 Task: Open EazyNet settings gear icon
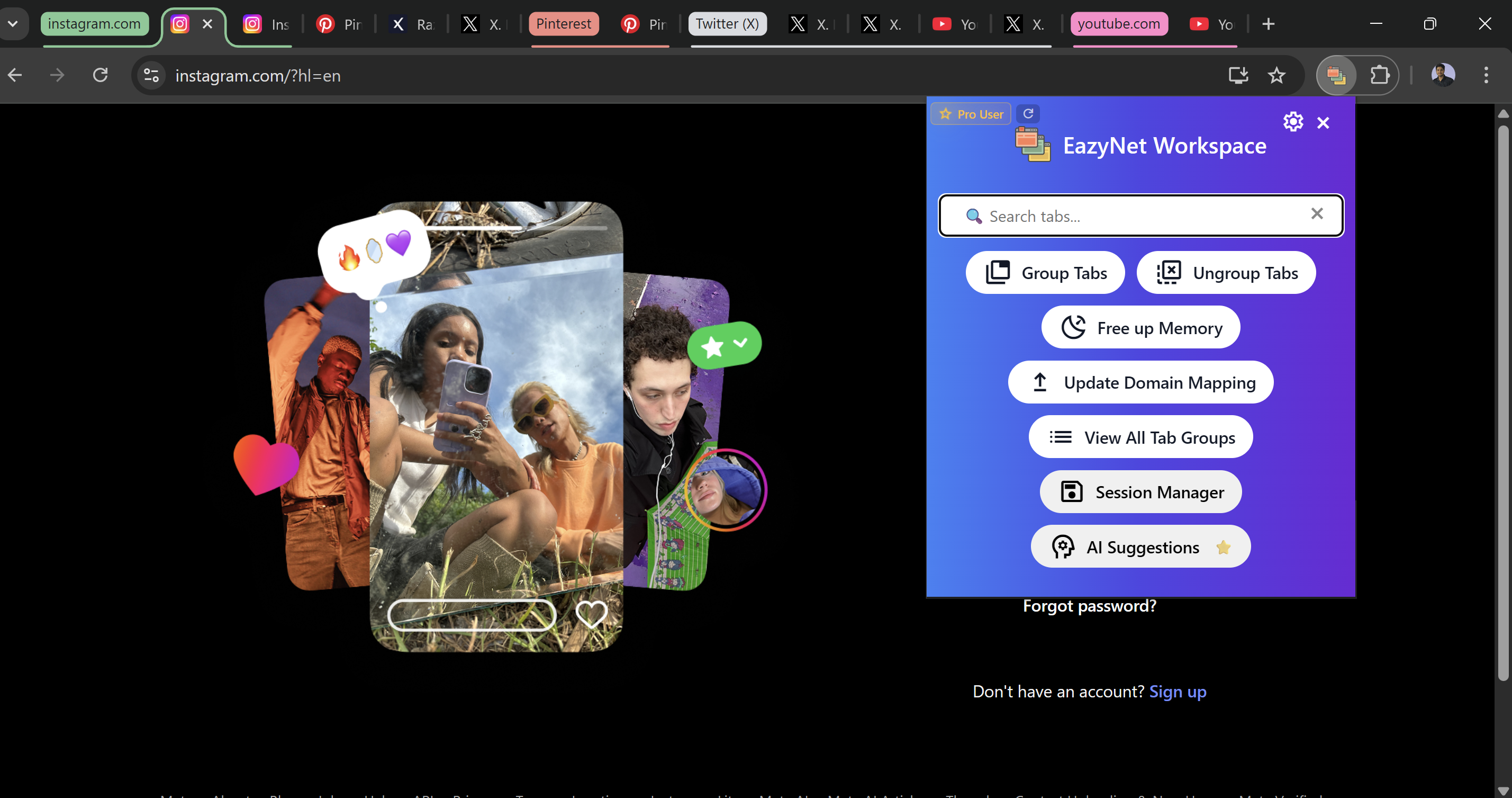click(1292, 122)
